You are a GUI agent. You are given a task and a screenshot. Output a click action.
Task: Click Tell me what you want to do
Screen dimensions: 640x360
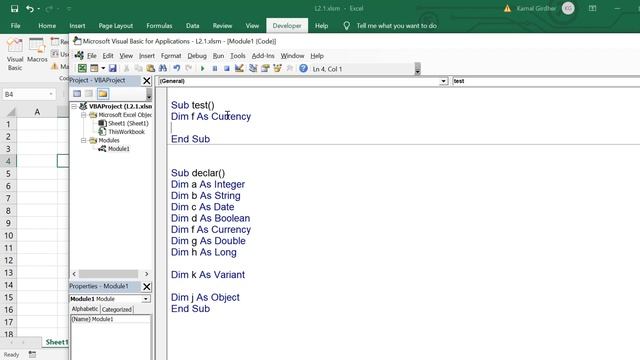point(396,26)
